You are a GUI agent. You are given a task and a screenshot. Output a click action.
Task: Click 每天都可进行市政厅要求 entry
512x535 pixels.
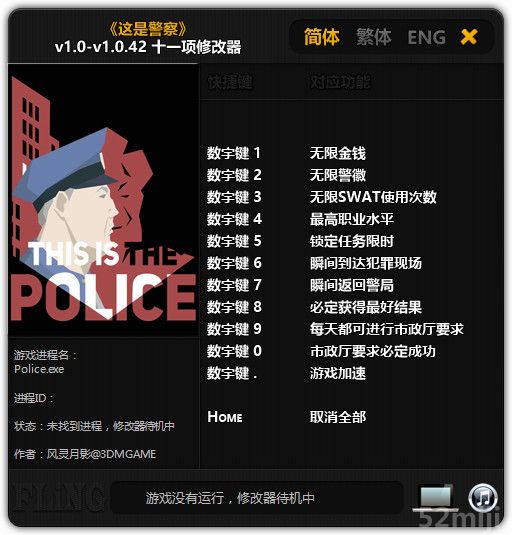[x=387, y=329]
